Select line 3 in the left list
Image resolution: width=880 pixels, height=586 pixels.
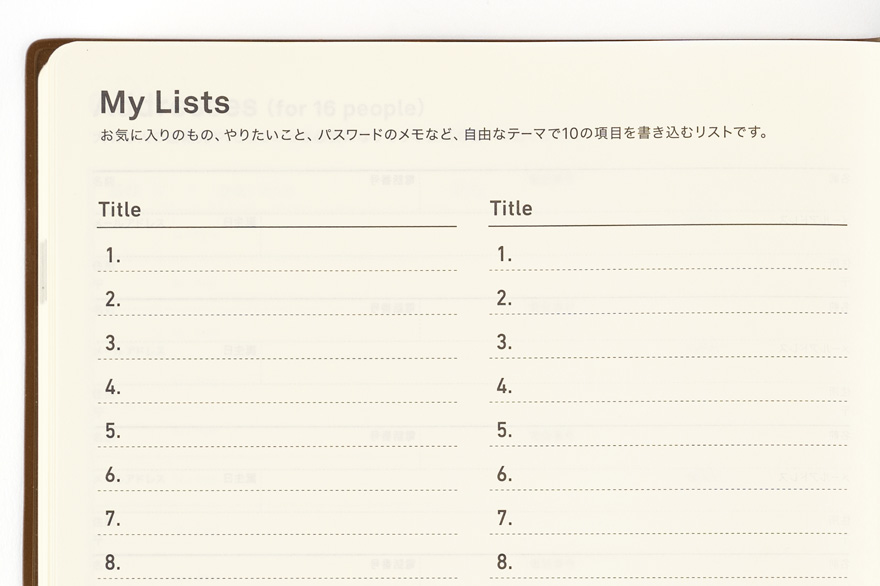pos(277,344)
